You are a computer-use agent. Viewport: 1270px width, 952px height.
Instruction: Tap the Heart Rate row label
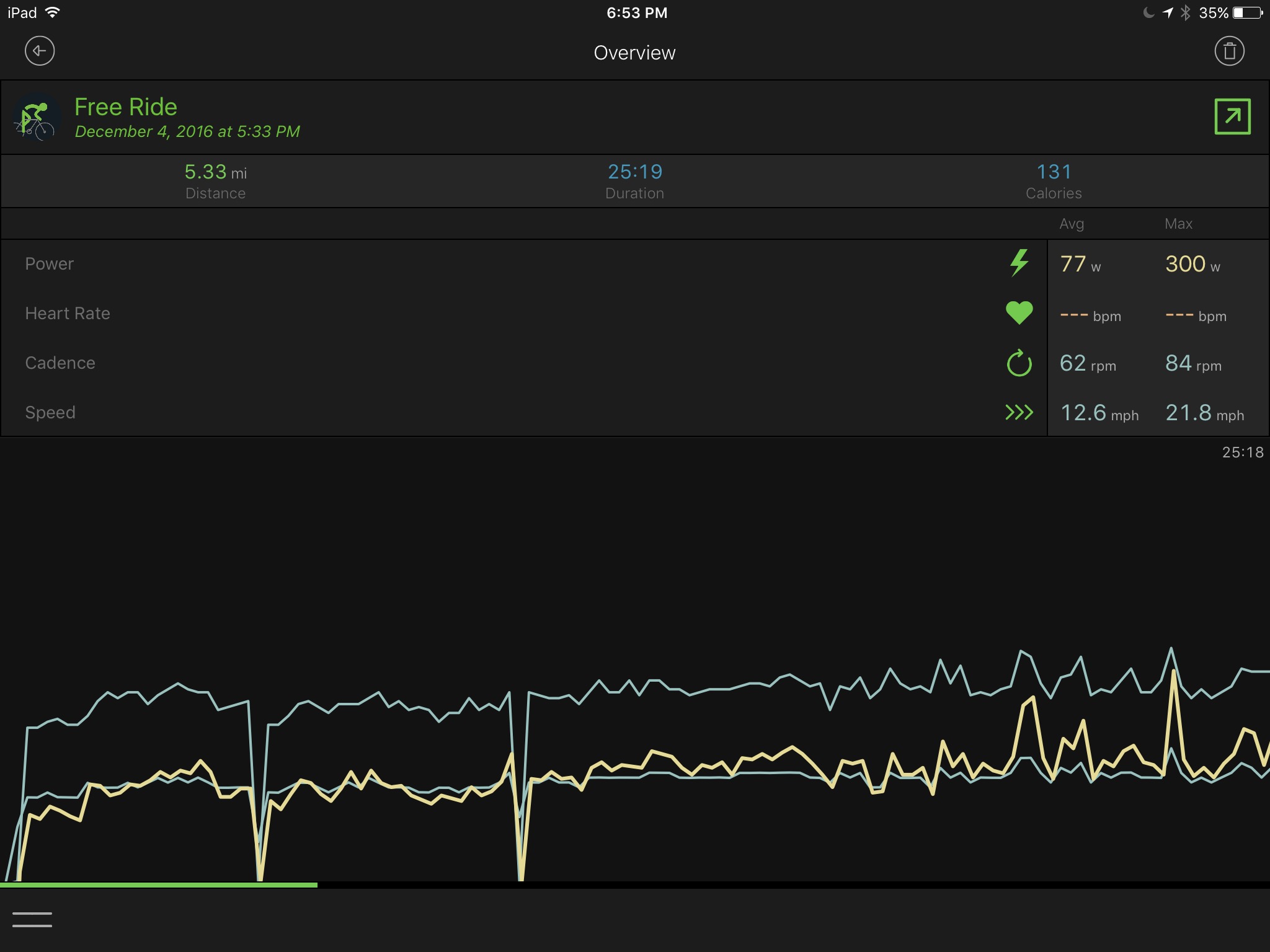coord(68,313)
